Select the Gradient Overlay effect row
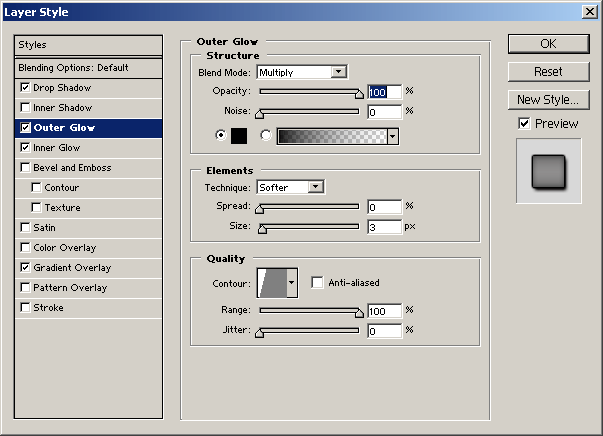This screenshot has height=436, width=603. (x=88, y=268)
